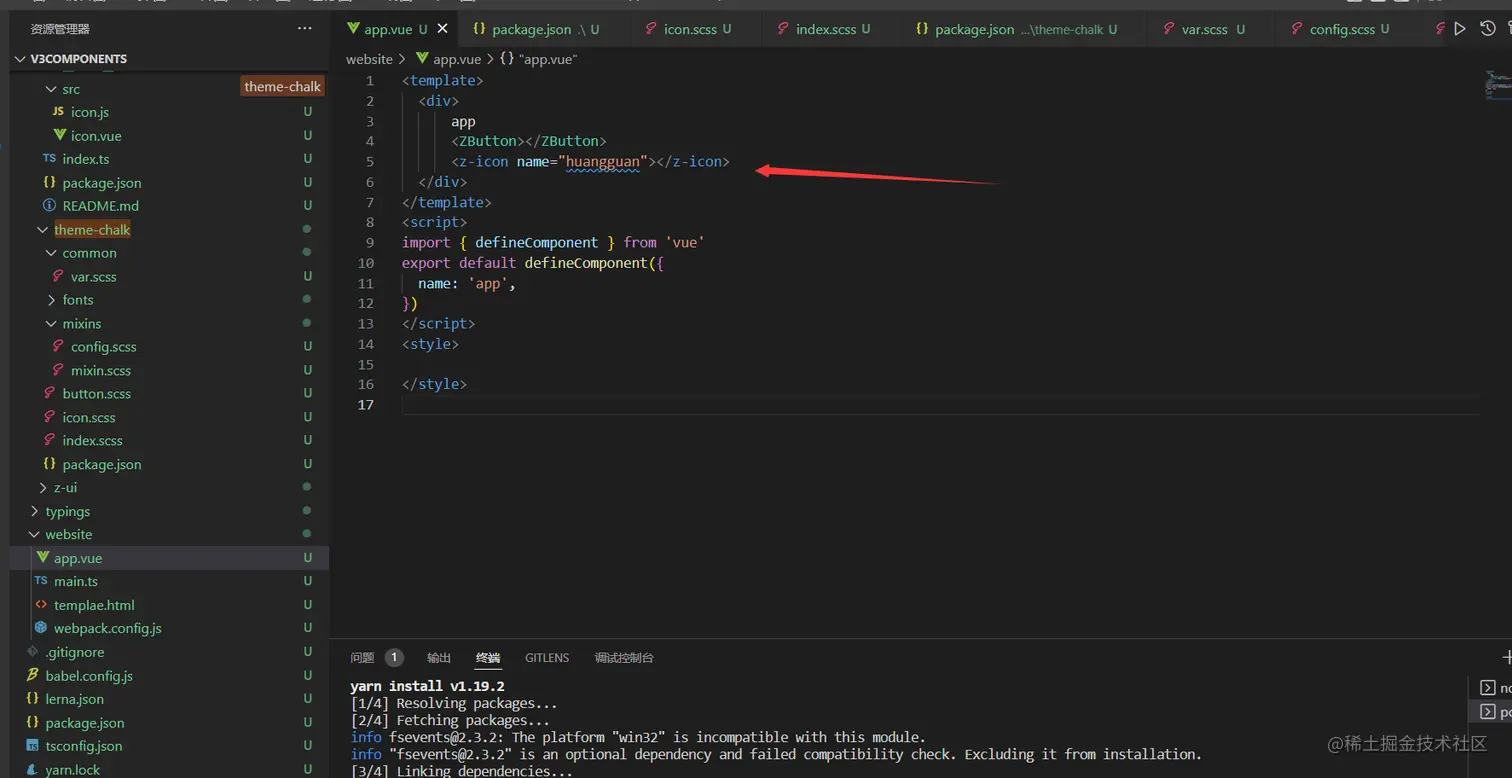Open config.scss in the file tree

[103, 347]
